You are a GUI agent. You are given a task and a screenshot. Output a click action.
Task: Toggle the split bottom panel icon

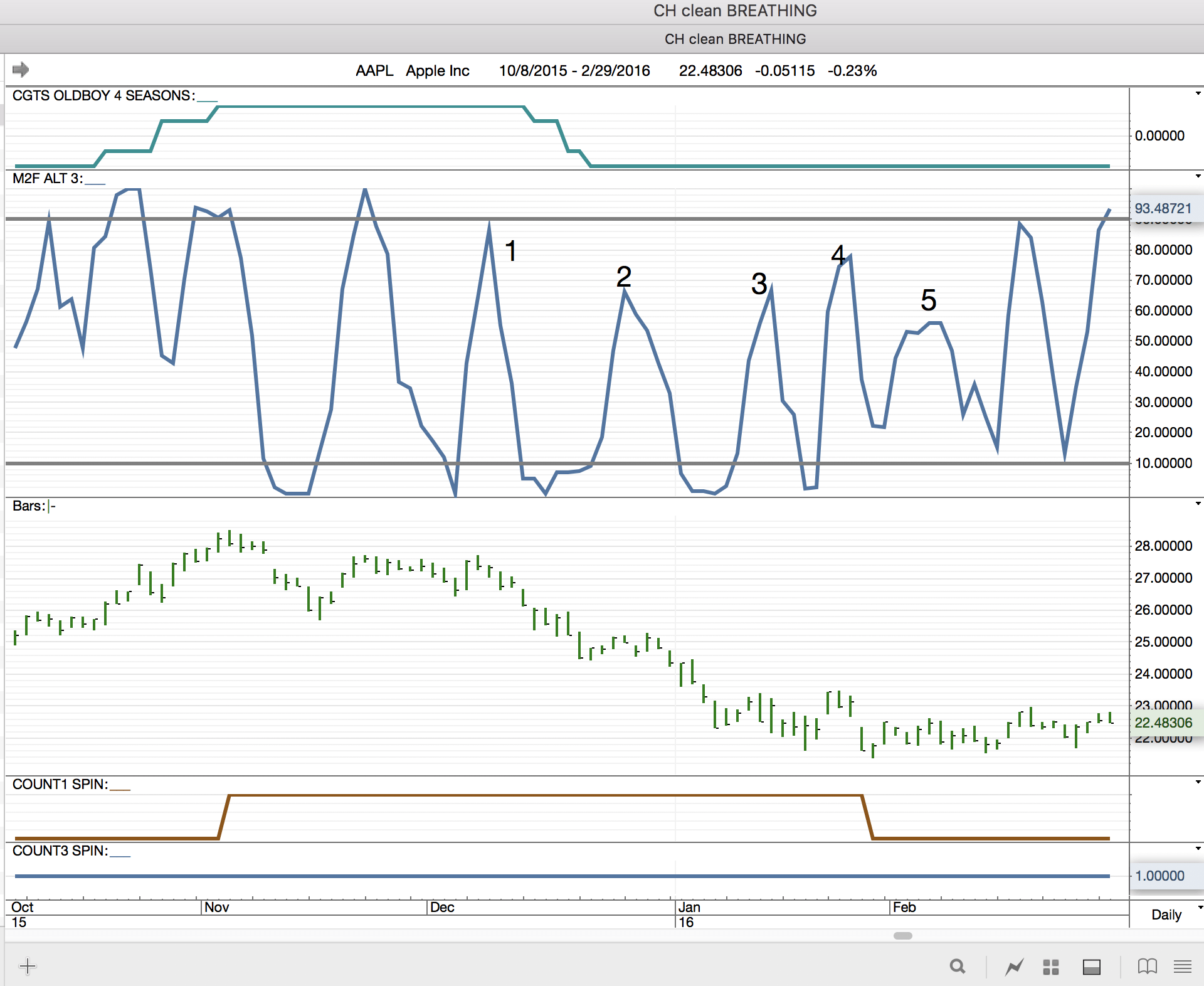click(1092, 967)
